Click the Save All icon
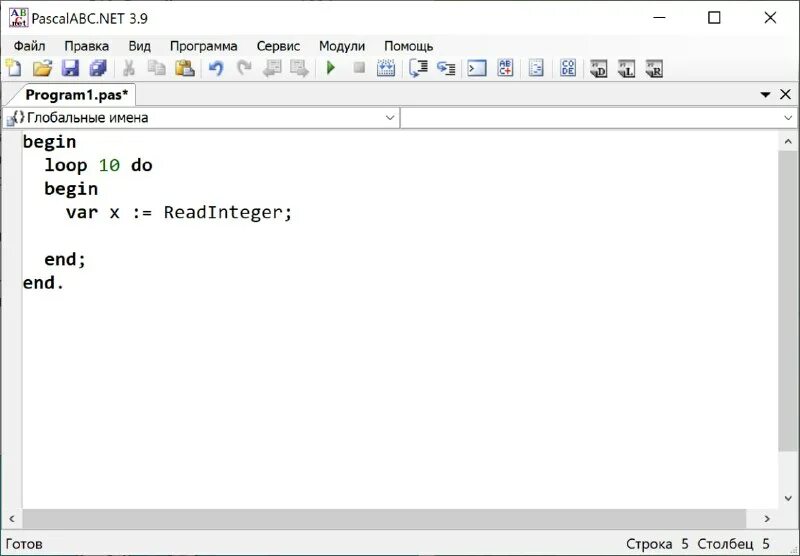This screenshot has height=556, width=800. (98, 68)
